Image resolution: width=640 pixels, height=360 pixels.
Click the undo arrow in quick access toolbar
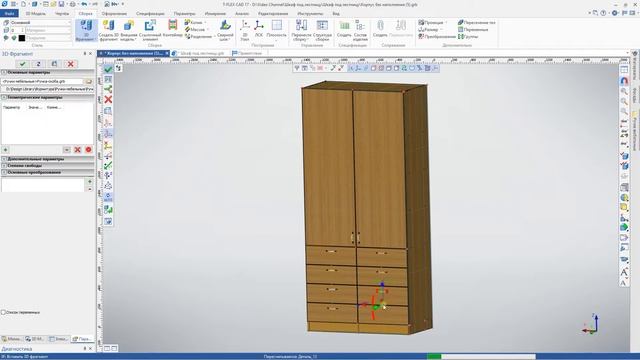click(84, 4)
